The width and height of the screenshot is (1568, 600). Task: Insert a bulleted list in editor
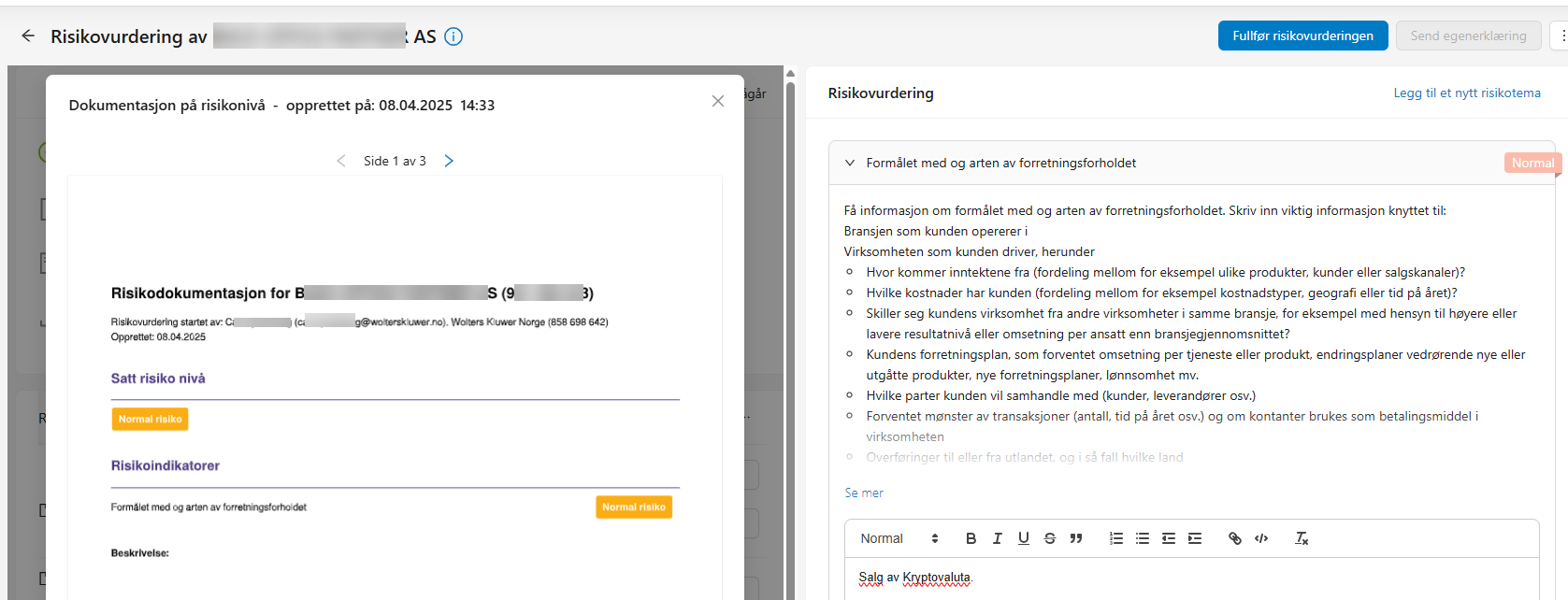click(x=1143, y=538)
